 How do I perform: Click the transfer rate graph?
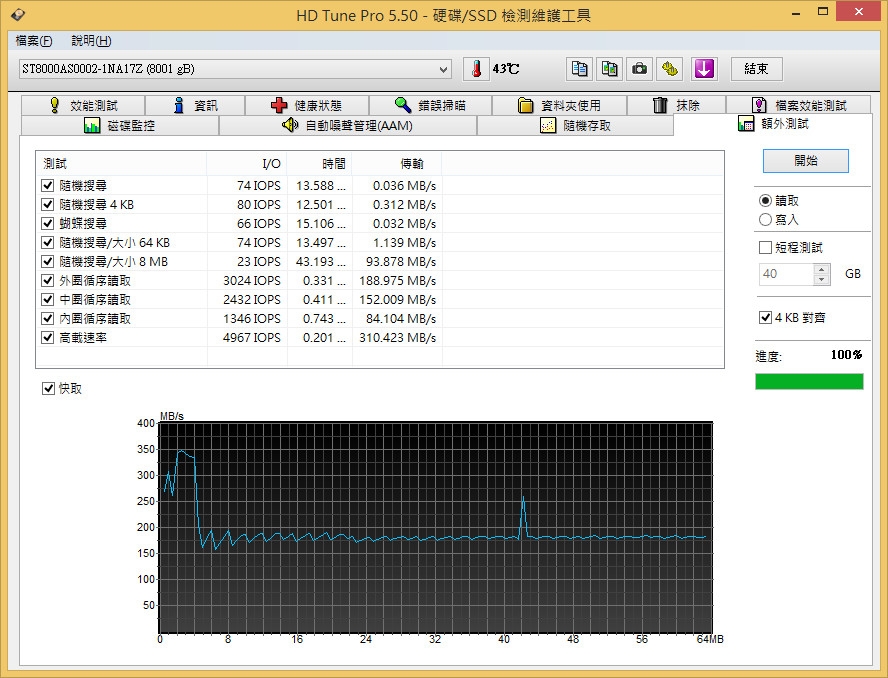click(x=435, y=527)
